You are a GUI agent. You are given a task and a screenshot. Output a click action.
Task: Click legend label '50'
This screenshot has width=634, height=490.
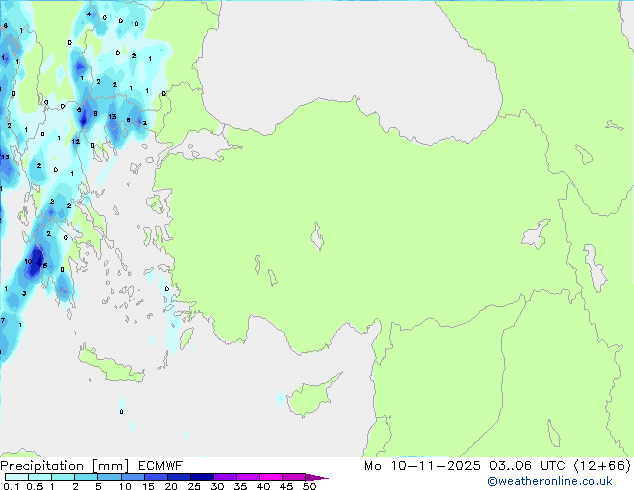[309, 486]
